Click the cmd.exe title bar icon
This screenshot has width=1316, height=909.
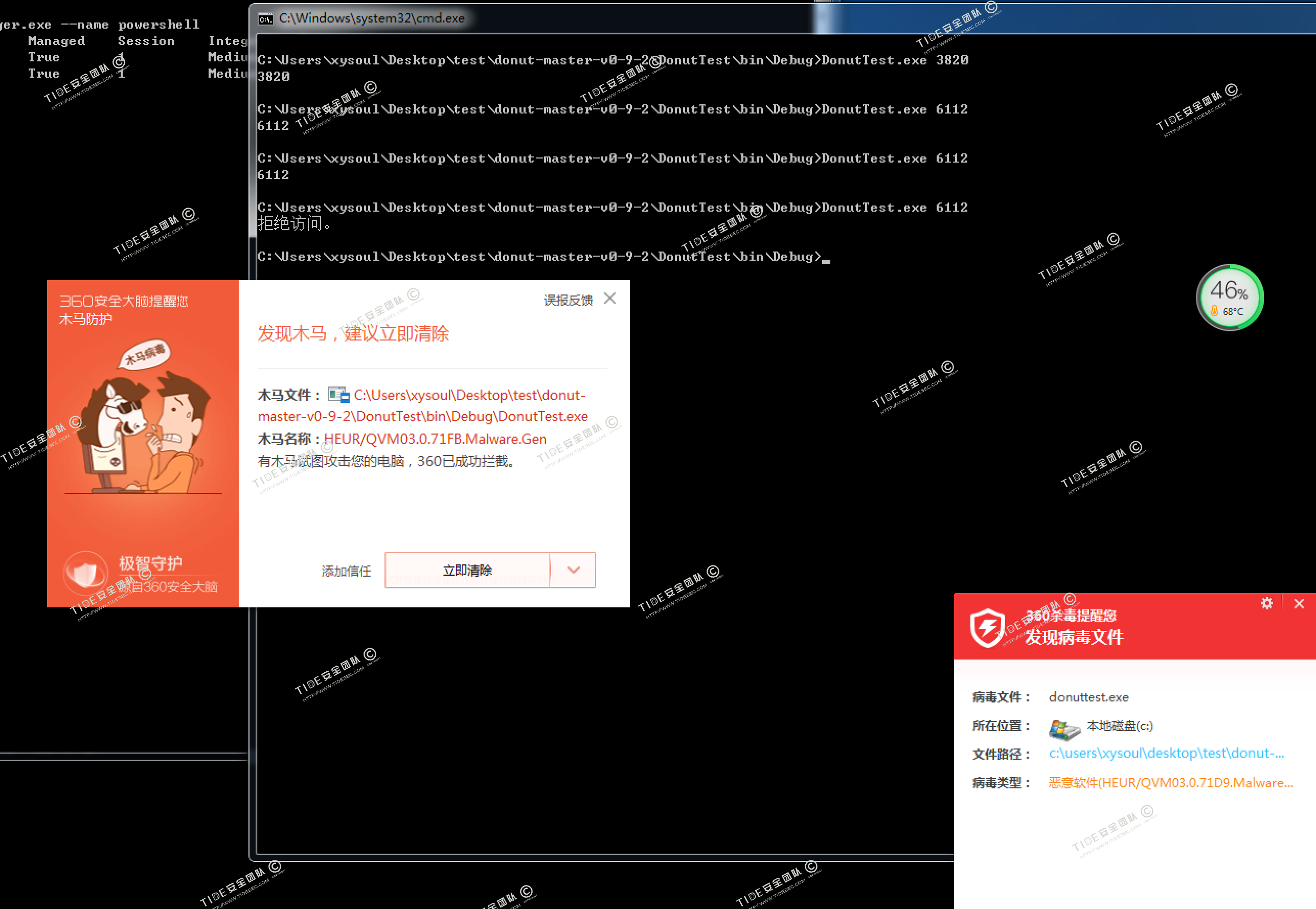click(265, 19)
